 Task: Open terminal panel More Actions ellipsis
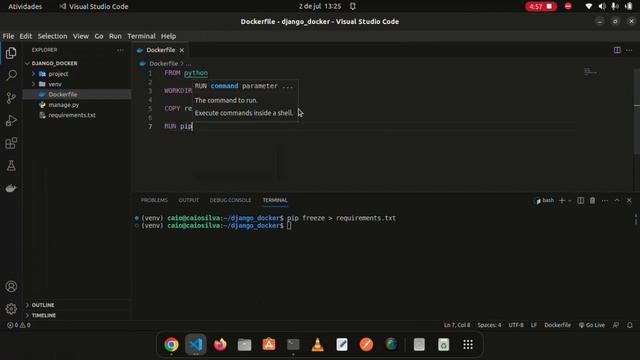(x=604, y=200)
